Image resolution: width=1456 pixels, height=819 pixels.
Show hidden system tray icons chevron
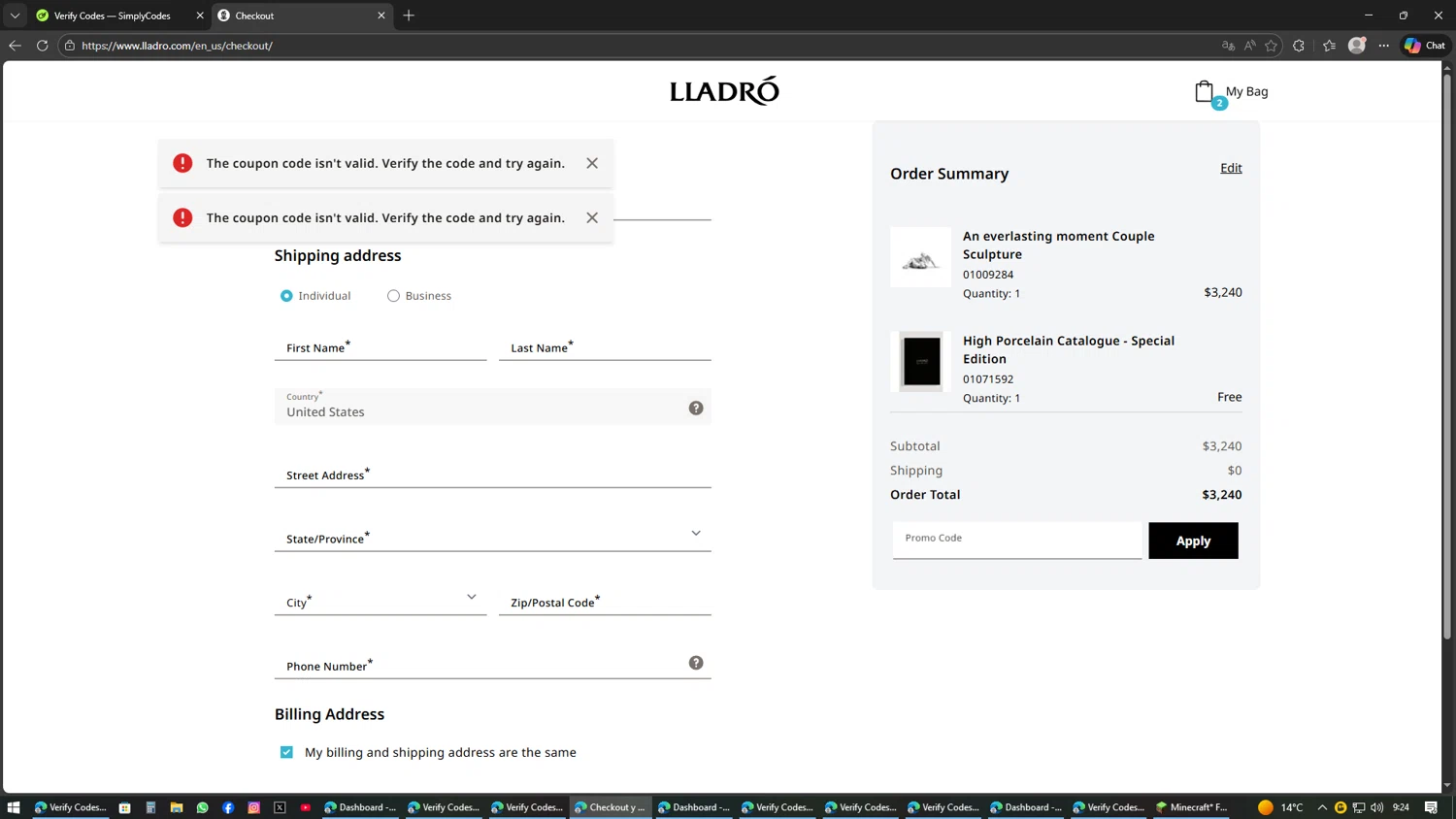pyautogui.click(x=1322, y=807)
